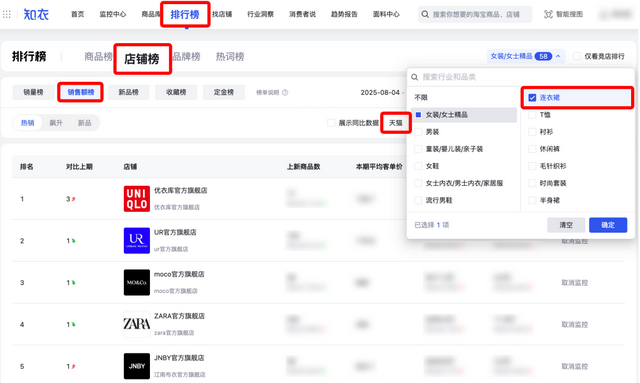Open the app grid menu icon
Viewport: 640px width, 383px height.
point(7,15)
